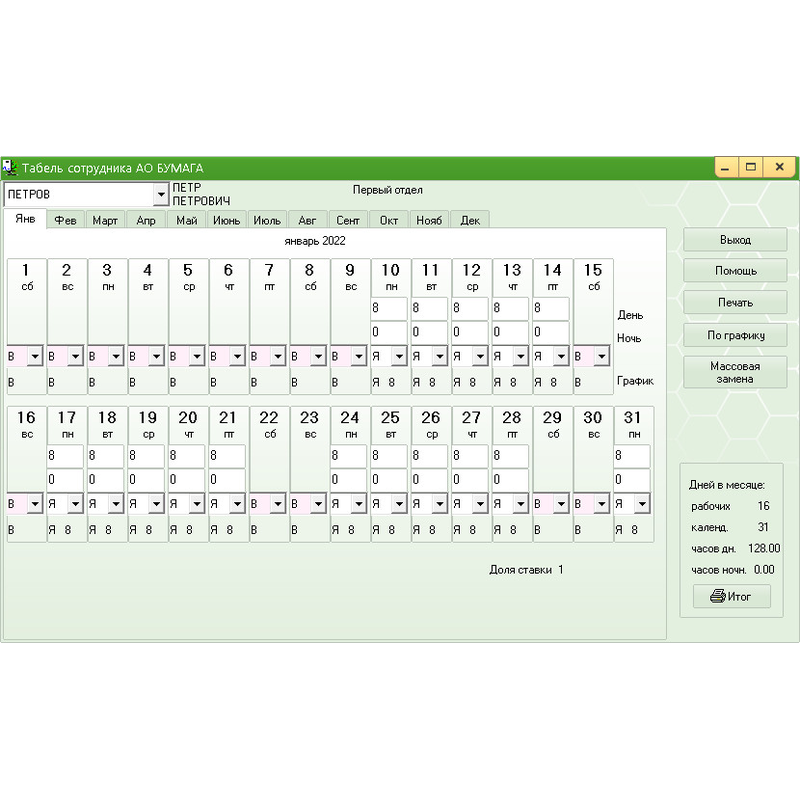Screen dimensions: 800x800
Task: Open the Массовая замена dialog
Action: click(735, 372)
